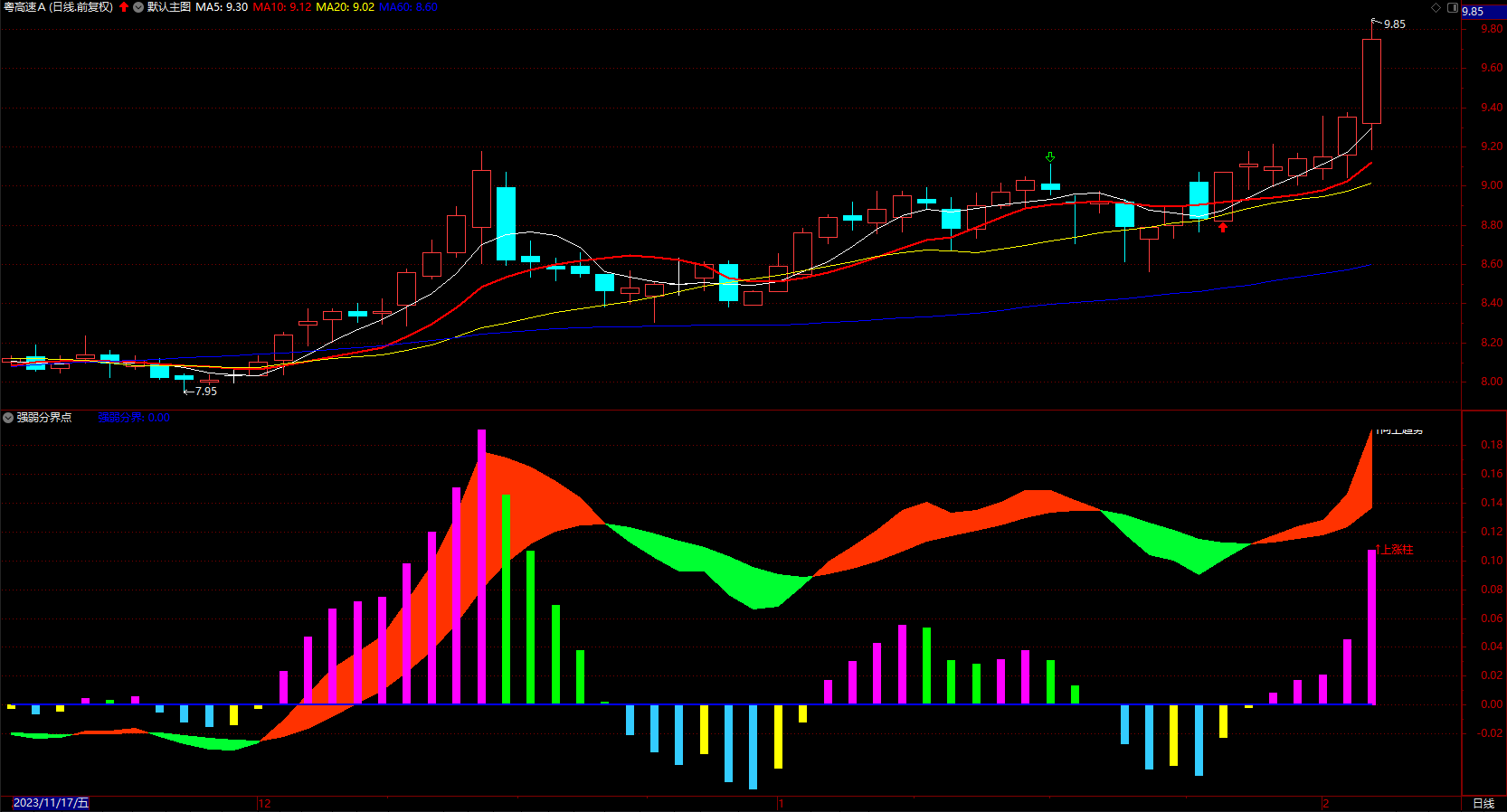Click the 9.60 price axis label
The image size is (1507, 812).
[1492, 68]
